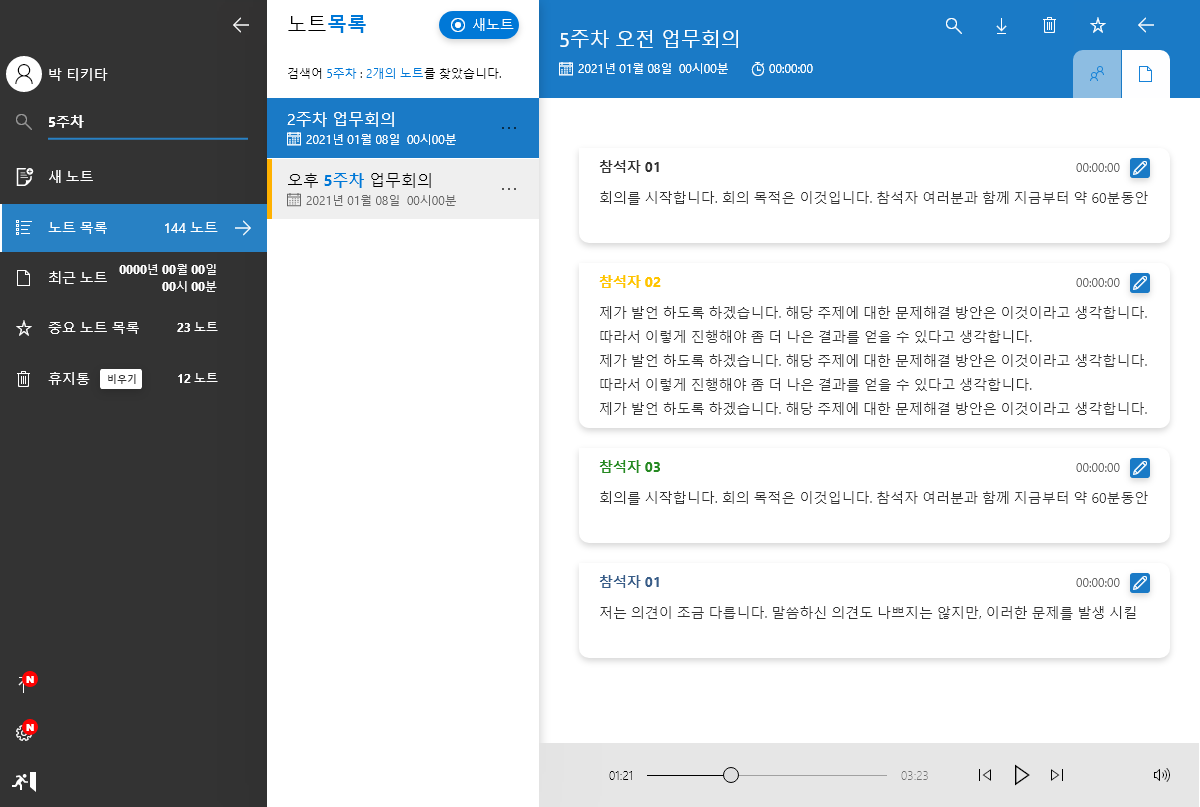Open more options for 오후 5주차 업무회의

[x=508, y=189]
